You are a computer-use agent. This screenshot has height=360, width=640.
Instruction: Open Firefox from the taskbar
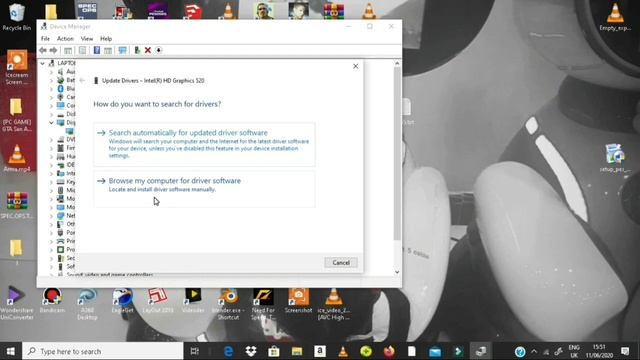pos(389,351)
